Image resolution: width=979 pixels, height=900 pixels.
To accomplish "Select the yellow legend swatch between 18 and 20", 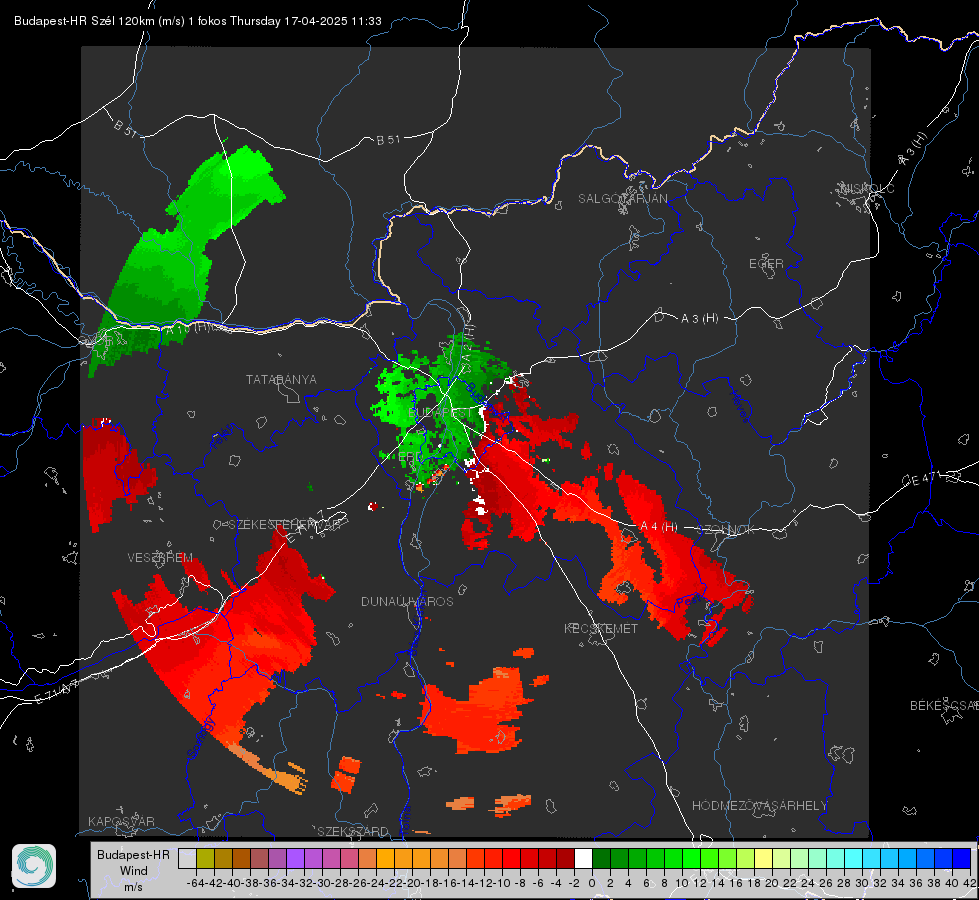I will tap(763, 859).
